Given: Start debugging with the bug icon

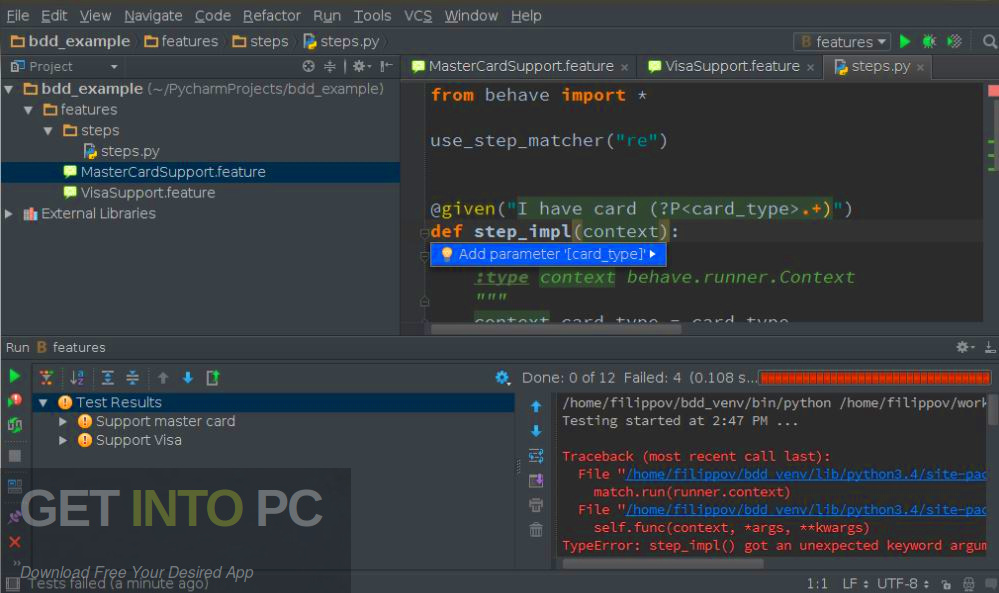Looking at the screenshot, I should coord(929,41).
